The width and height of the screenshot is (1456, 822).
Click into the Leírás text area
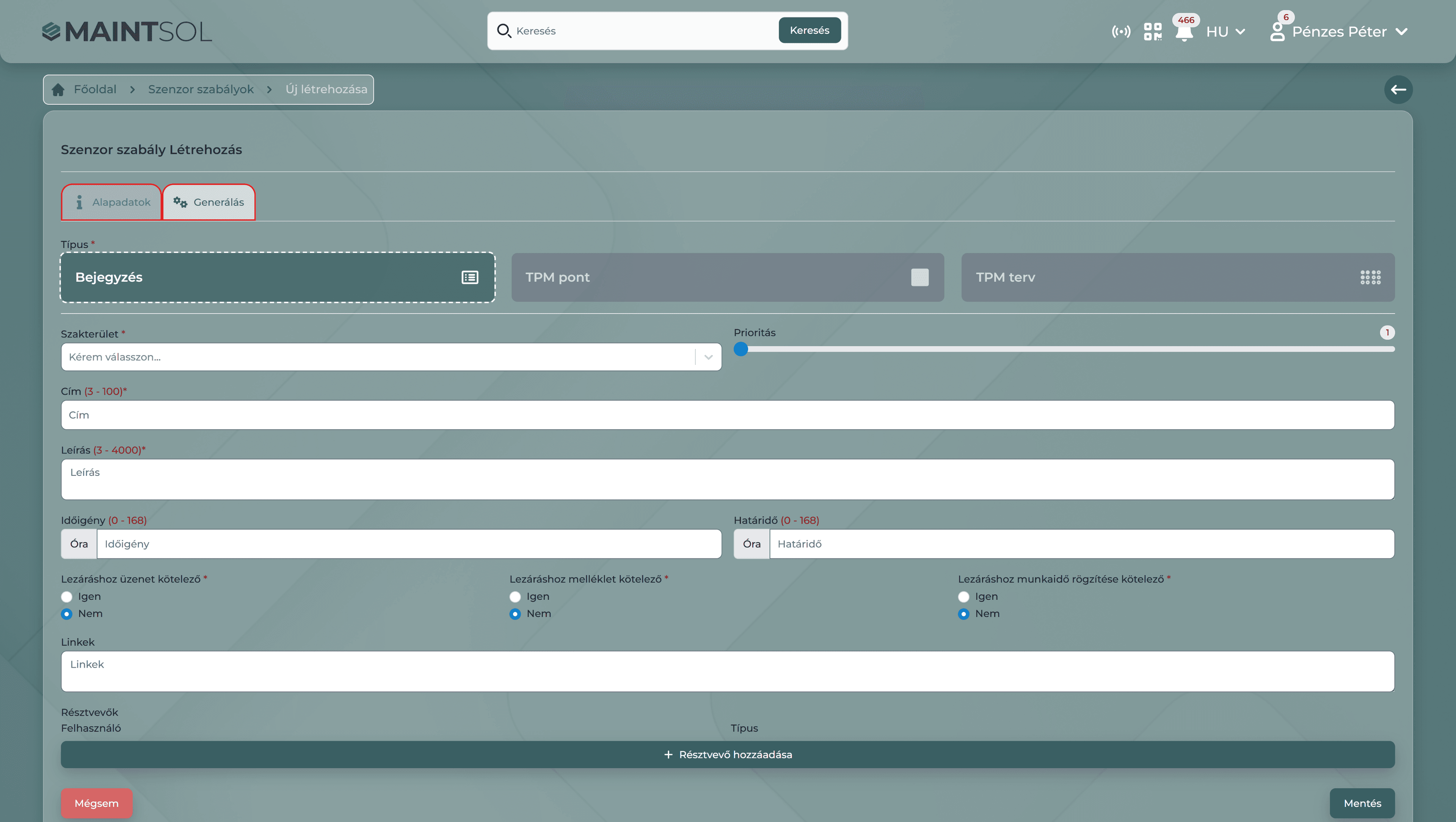coord(728,479)
